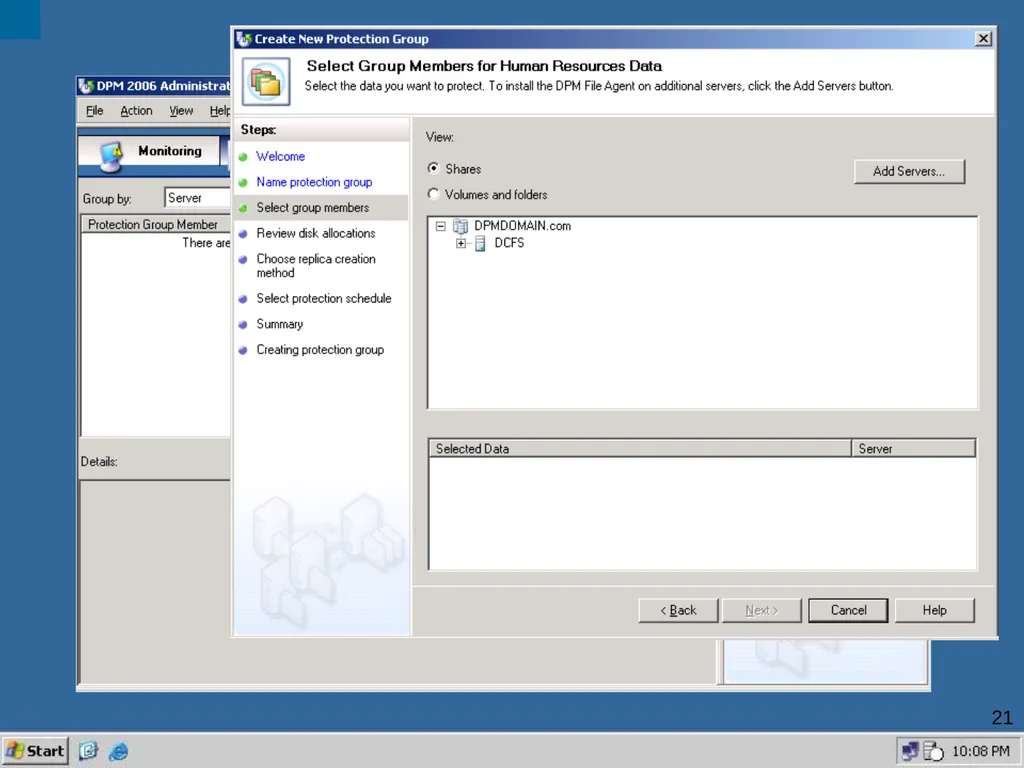
Task: Go to the Name protection group step
Action: (314, 182)
